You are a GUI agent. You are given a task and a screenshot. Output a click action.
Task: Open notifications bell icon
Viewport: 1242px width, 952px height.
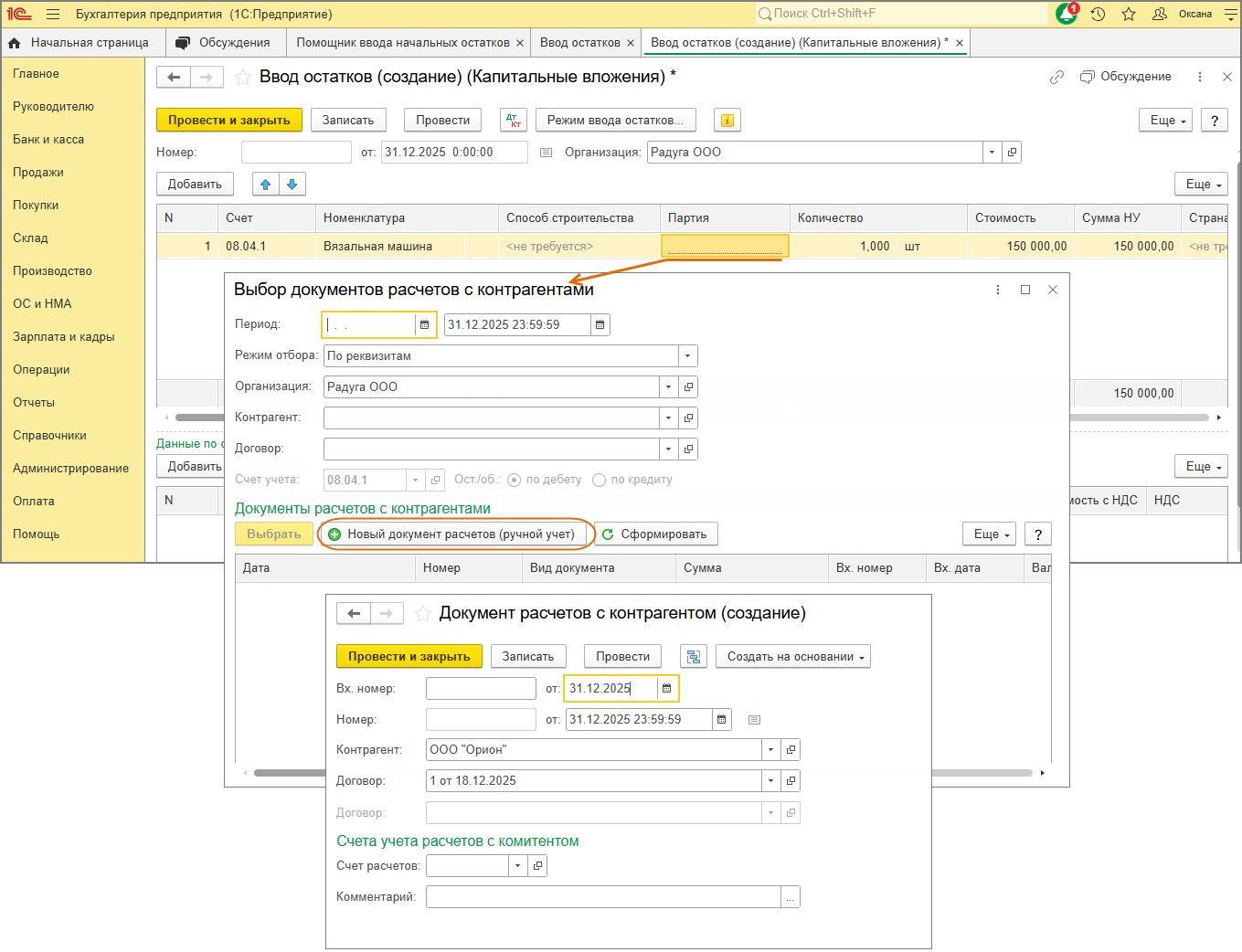coord(1067,14)
